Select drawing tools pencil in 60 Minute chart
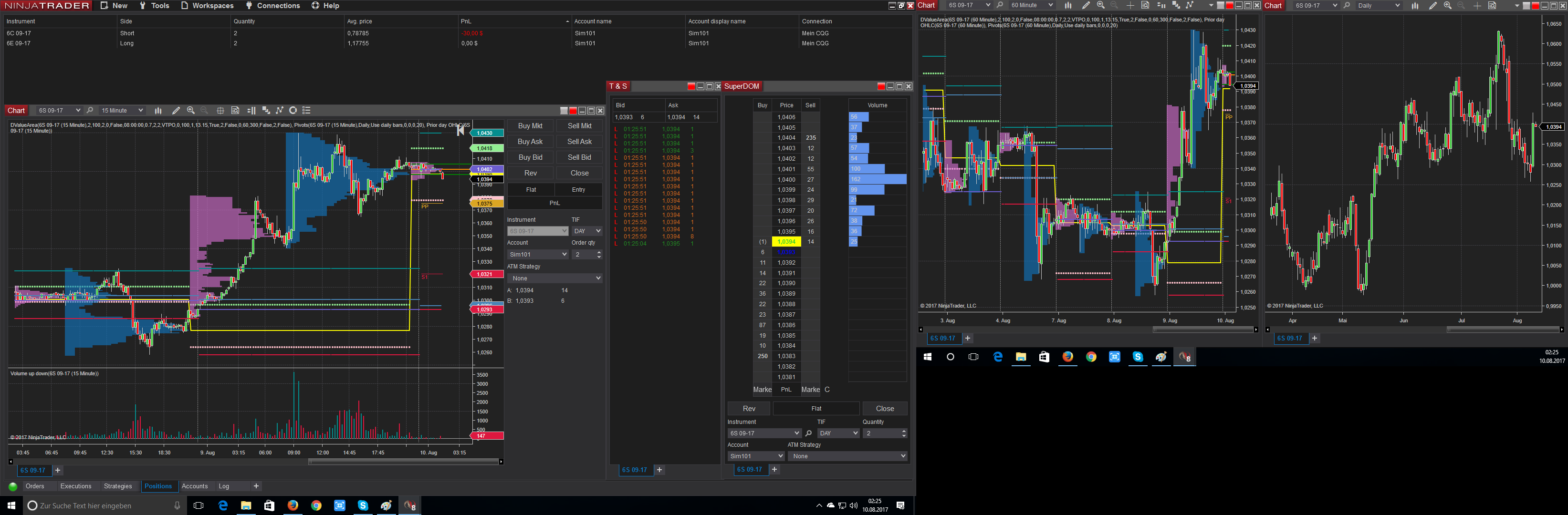Viewport: 1568px width, 515px height. coord(1085,5)
